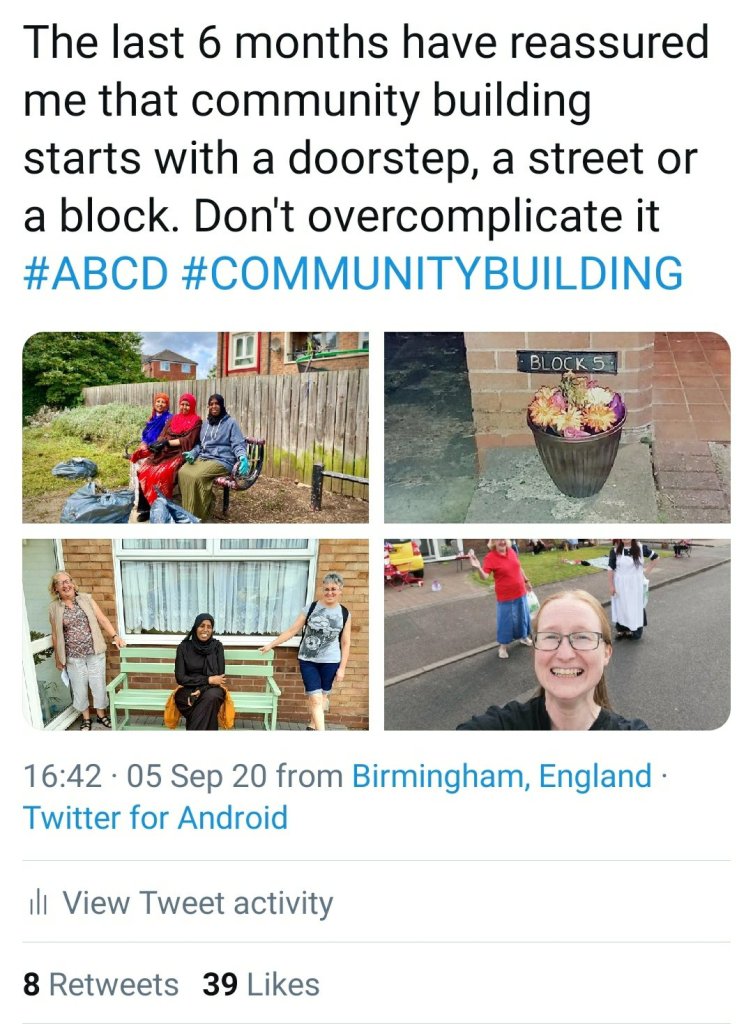Tap the tweet text about community building
The width and height of the screenshot is (753, 1024).
click(x=366, y=129)
